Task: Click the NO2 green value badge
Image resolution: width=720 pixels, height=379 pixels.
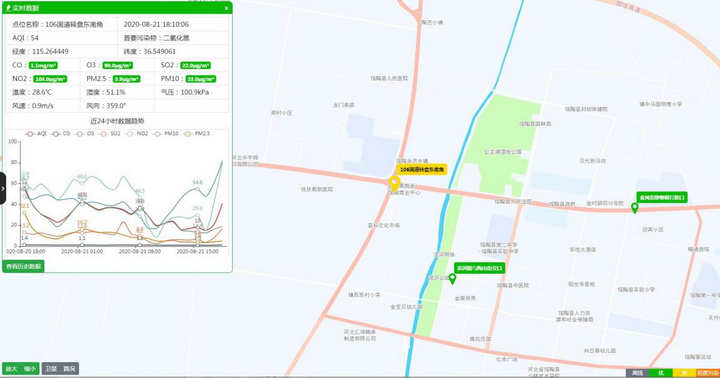Action: [x=51, y=79]
